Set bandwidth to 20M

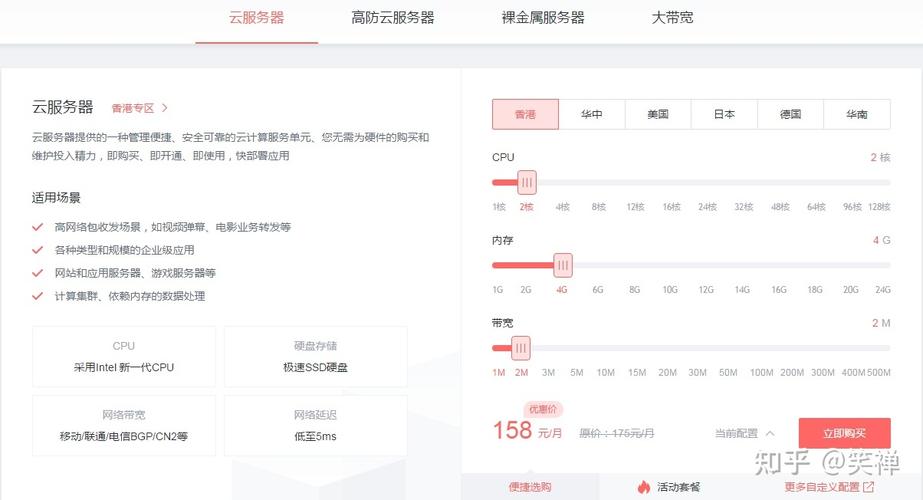click(668, 373)
